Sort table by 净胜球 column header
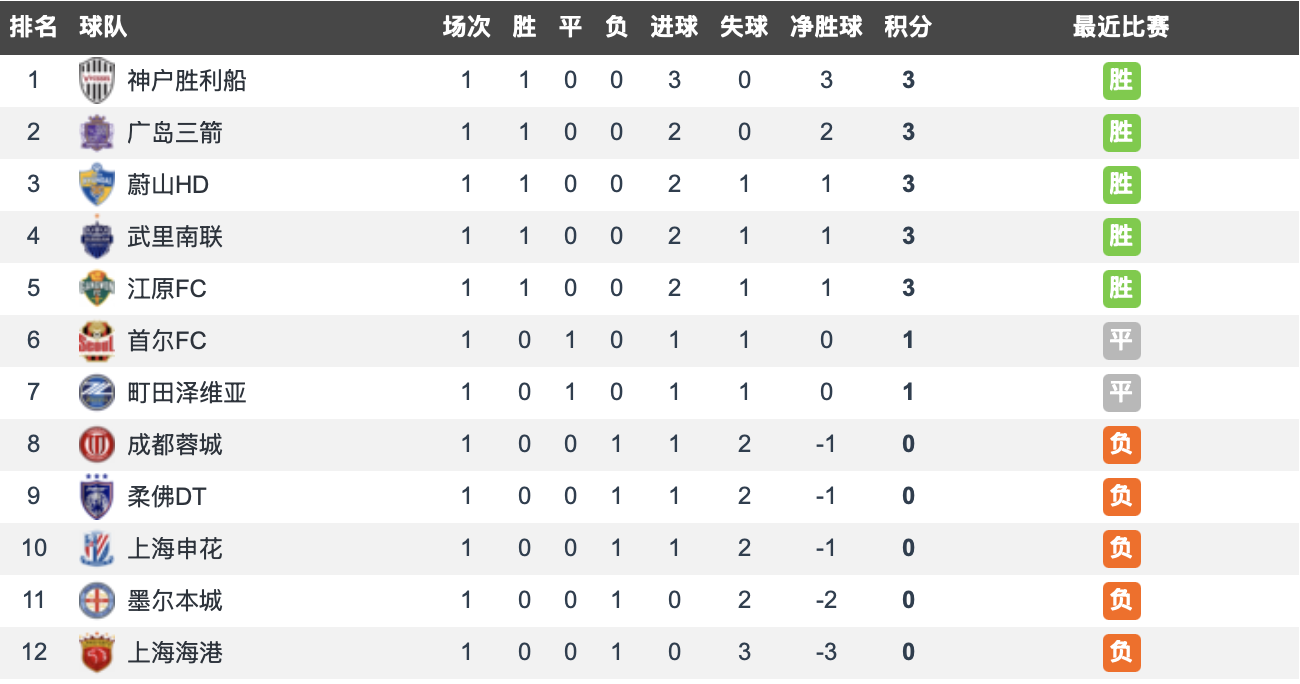 (x=826, y=27)
